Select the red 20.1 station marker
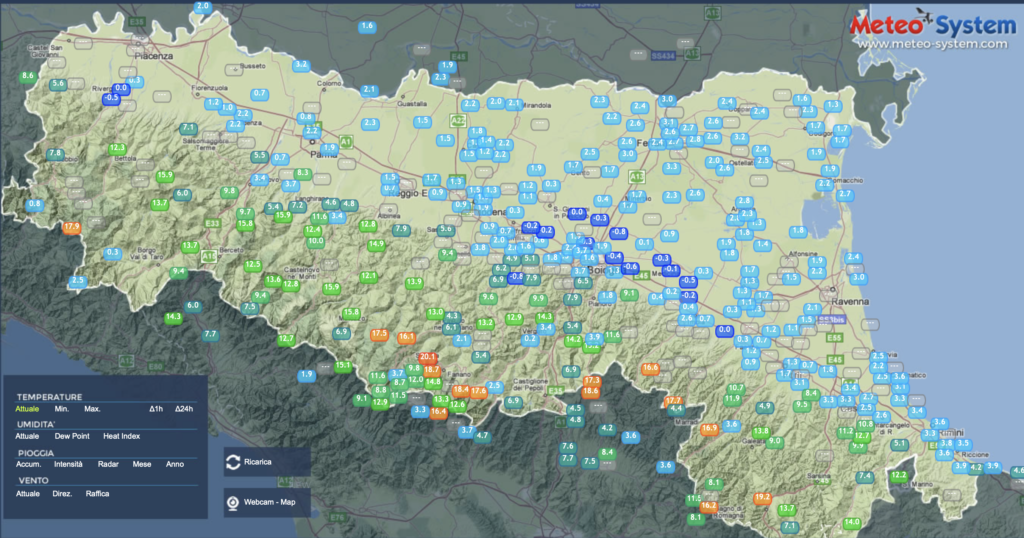Image resolution: width=1024 pixels, height=538 pixels. (x=428, y=357)
